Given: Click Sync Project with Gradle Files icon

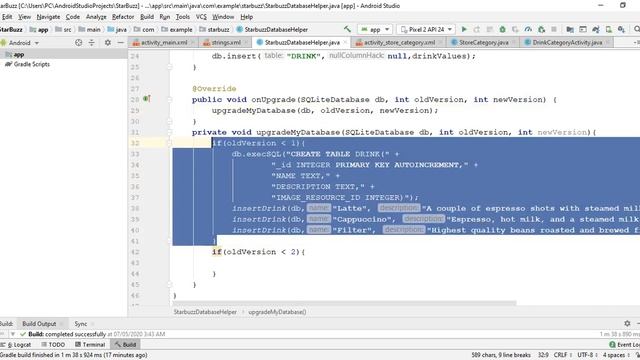Looking at the screenshot, I should point(596,29).
